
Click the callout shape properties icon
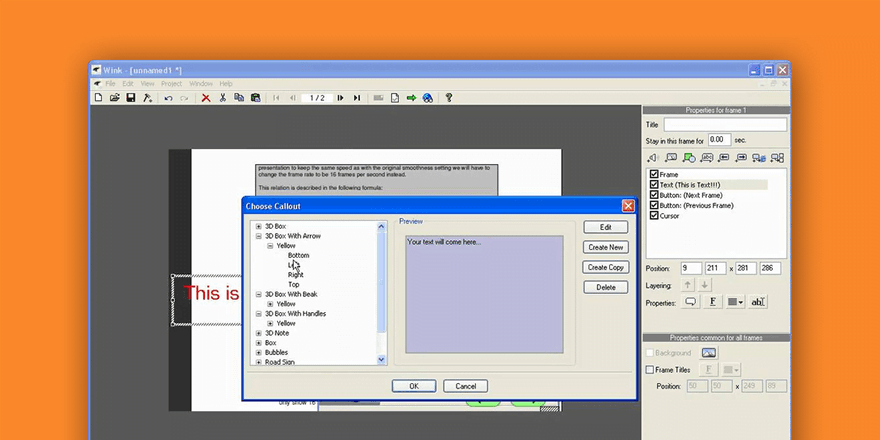(690, 302)
